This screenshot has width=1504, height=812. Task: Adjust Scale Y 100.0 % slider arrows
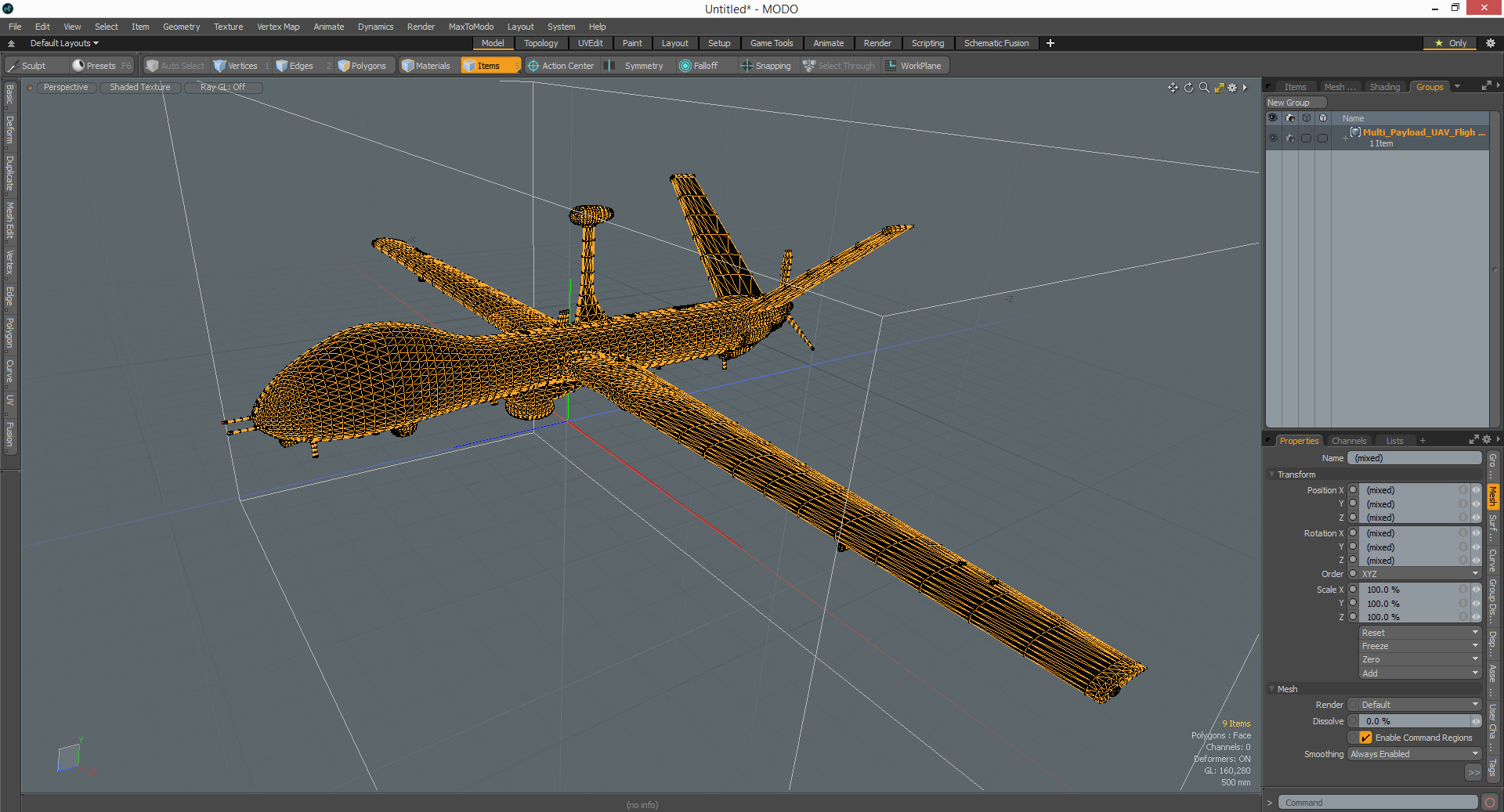tap(1476, 604)
